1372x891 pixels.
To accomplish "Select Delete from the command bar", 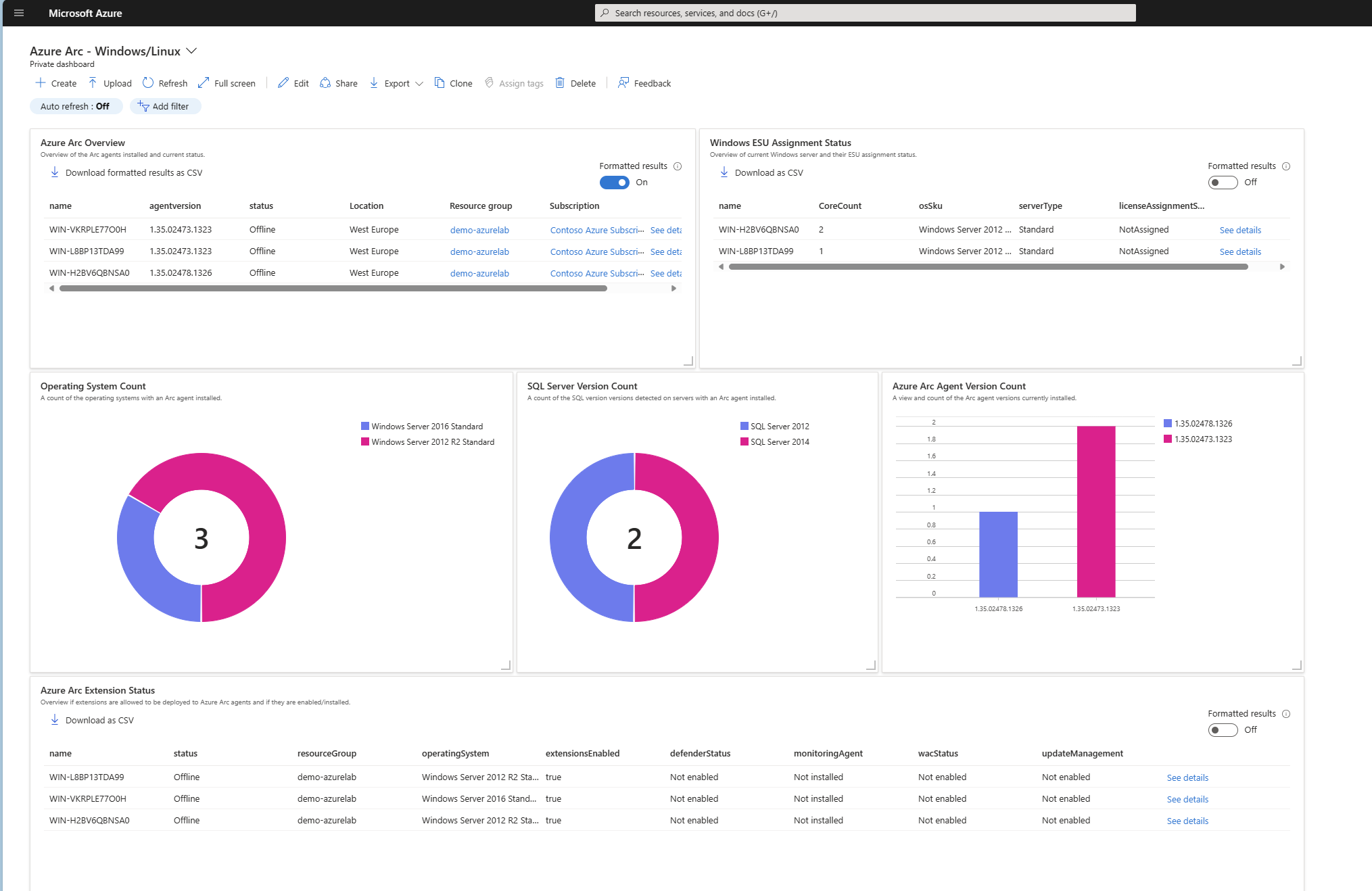I will pyautogui.click(x=575, y=82).
